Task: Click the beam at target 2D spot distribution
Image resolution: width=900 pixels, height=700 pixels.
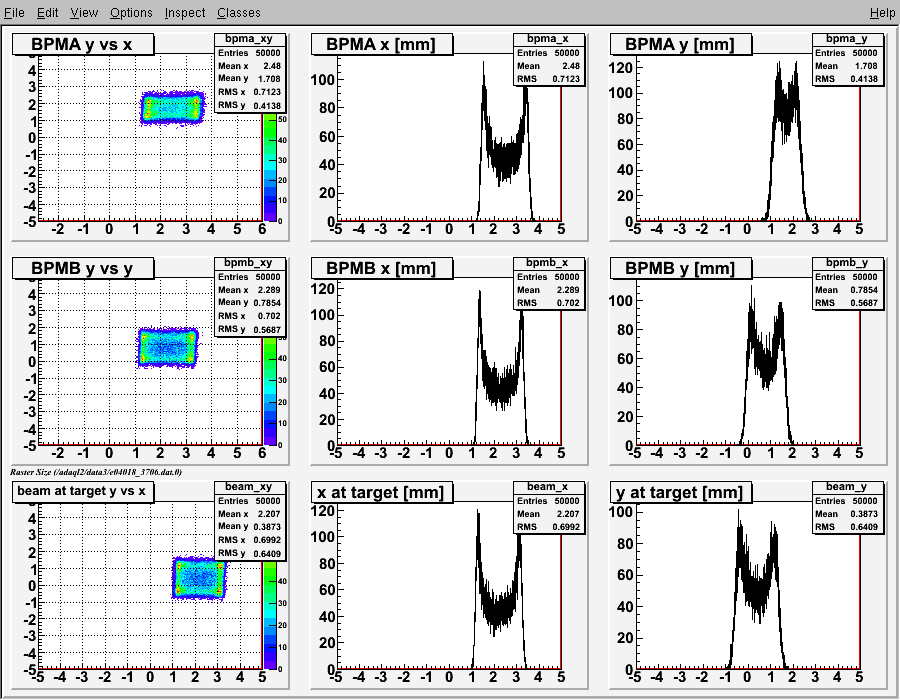Action: point(199,578)
